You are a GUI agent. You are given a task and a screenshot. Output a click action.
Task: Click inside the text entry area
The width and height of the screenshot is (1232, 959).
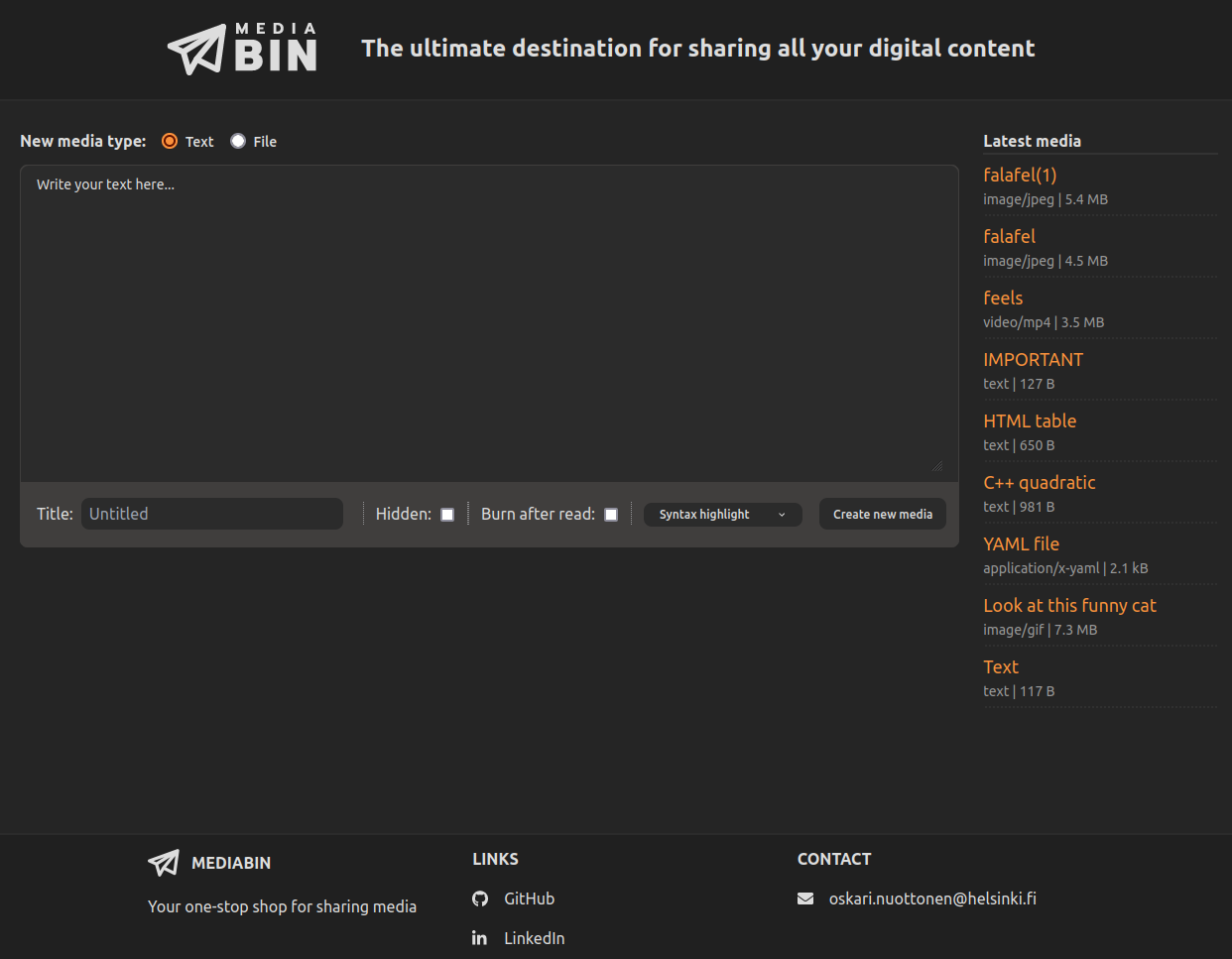click(488, 317)
